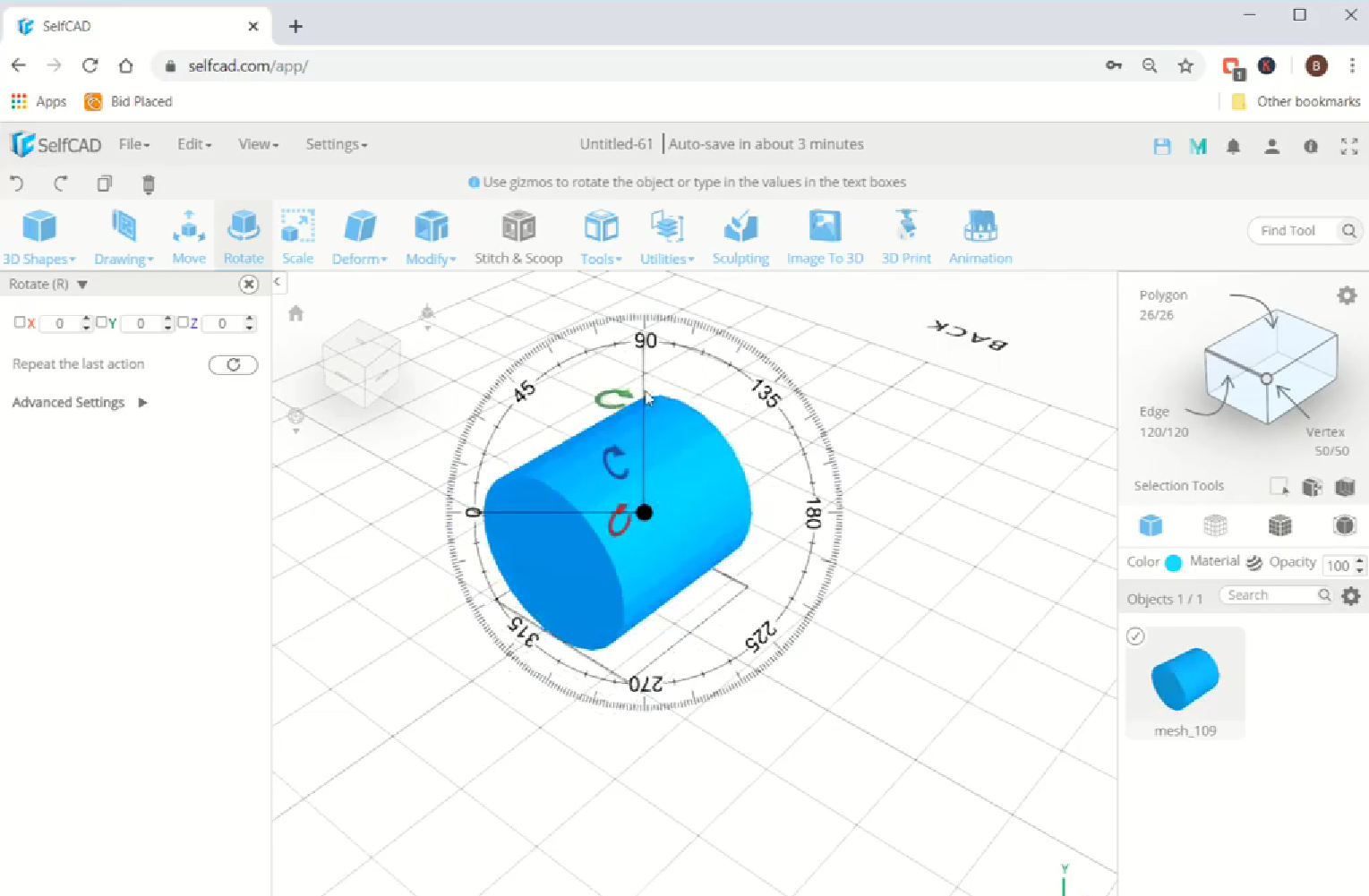Open the Utilities dropdown

[x=667, y=236]
